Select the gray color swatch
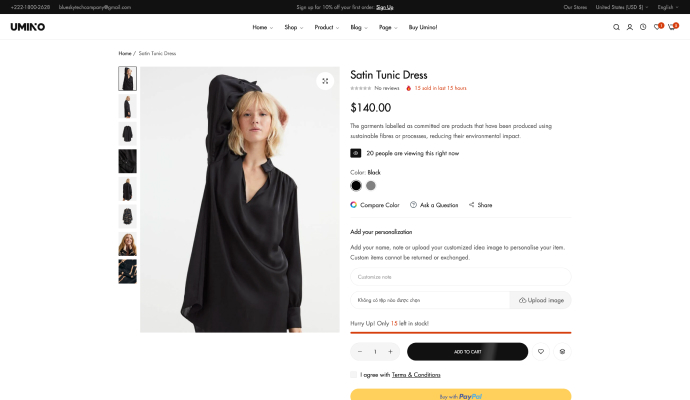Image resolution: width=690 pixels, height=400 pixels. point(371,185)
